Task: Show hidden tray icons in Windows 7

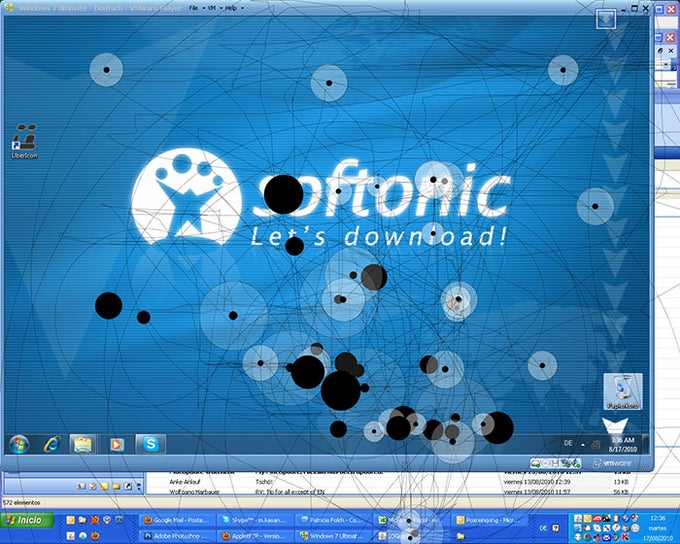Action: tap(583, 444)
